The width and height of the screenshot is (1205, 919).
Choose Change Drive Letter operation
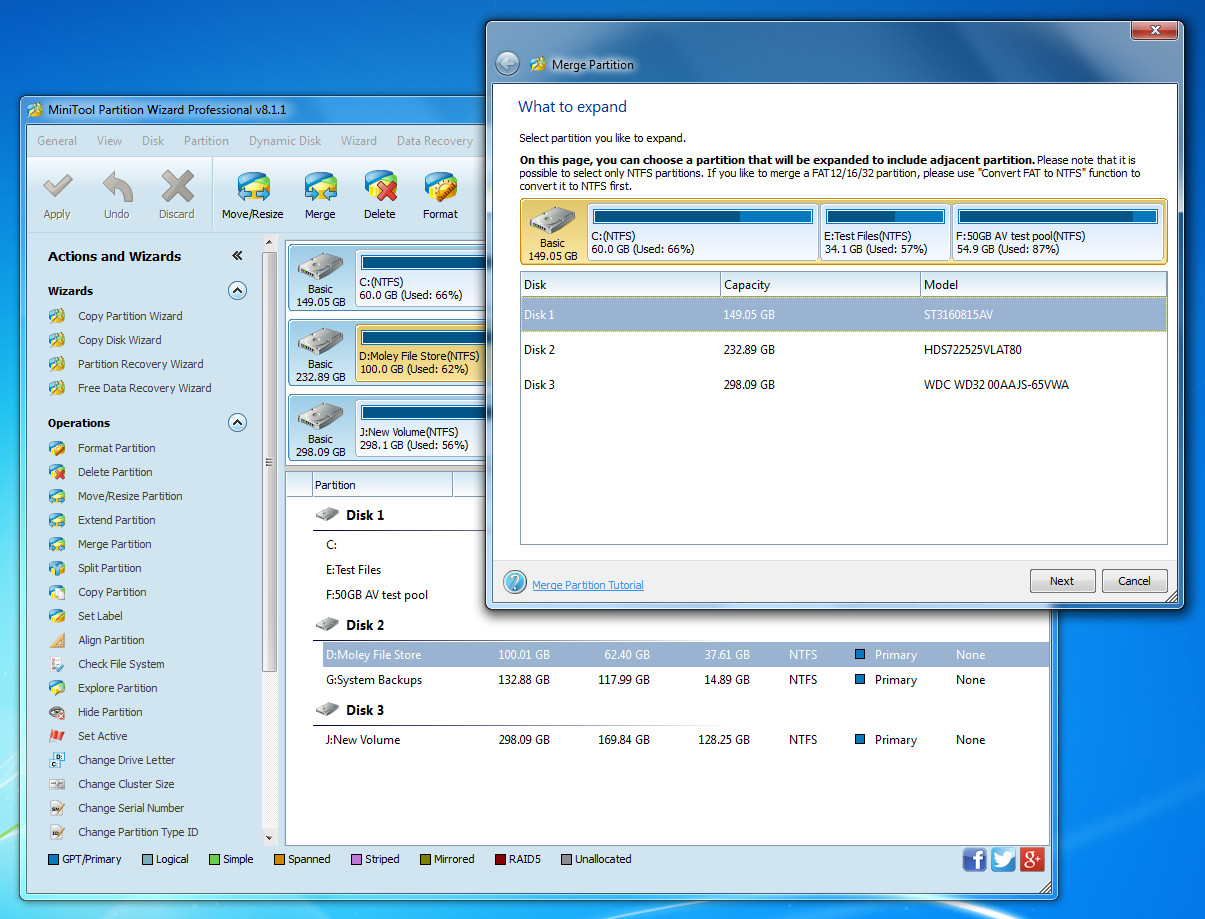point(126,760)
